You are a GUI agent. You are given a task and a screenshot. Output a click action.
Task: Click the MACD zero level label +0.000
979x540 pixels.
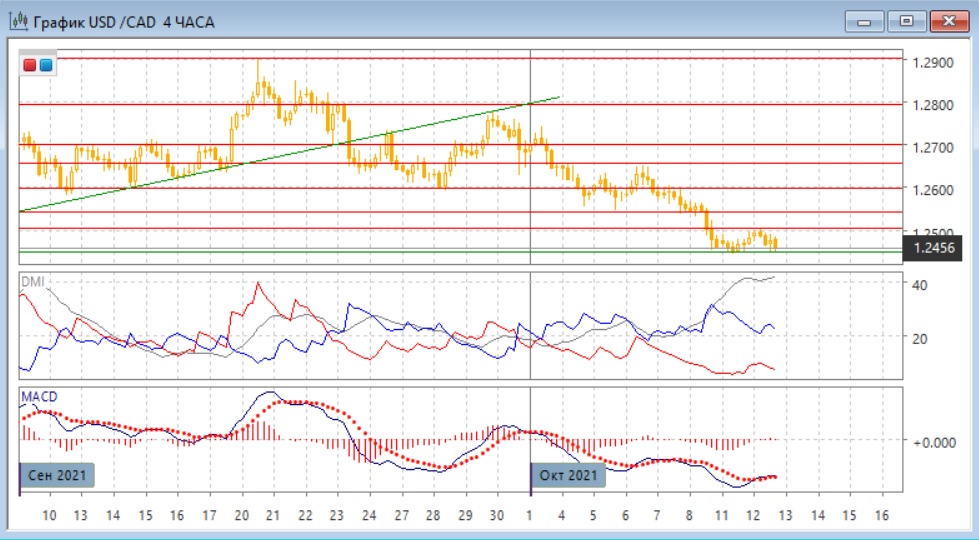coord(935,441)
